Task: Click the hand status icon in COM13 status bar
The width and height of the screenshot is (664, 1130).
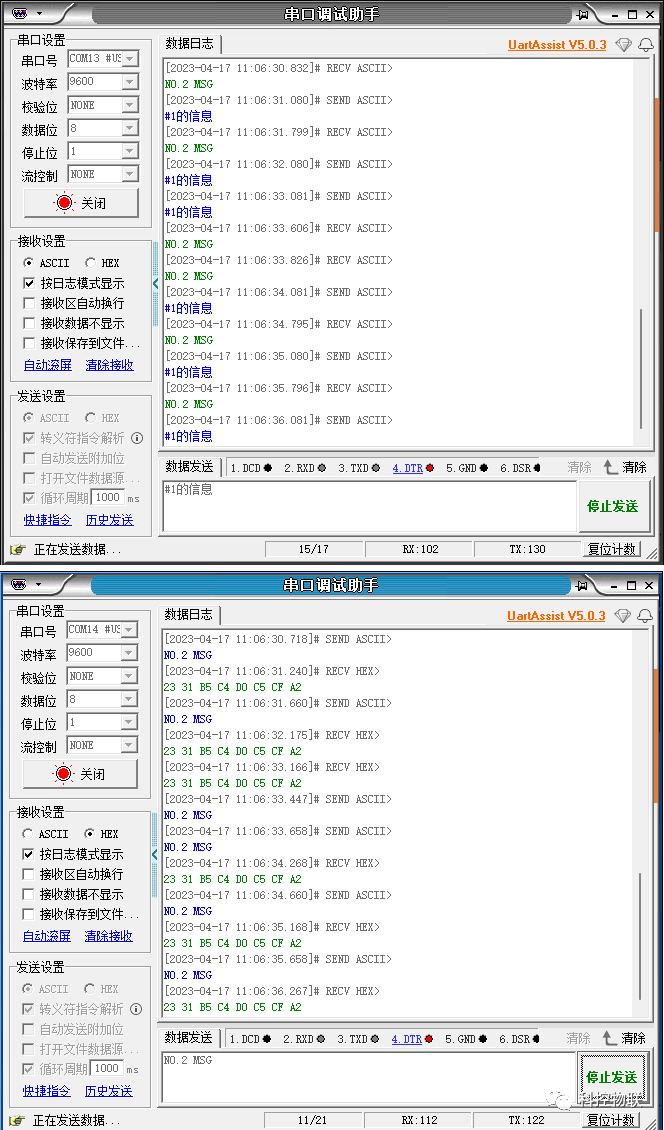Action: pyautogui.click(x=18, y=550)
